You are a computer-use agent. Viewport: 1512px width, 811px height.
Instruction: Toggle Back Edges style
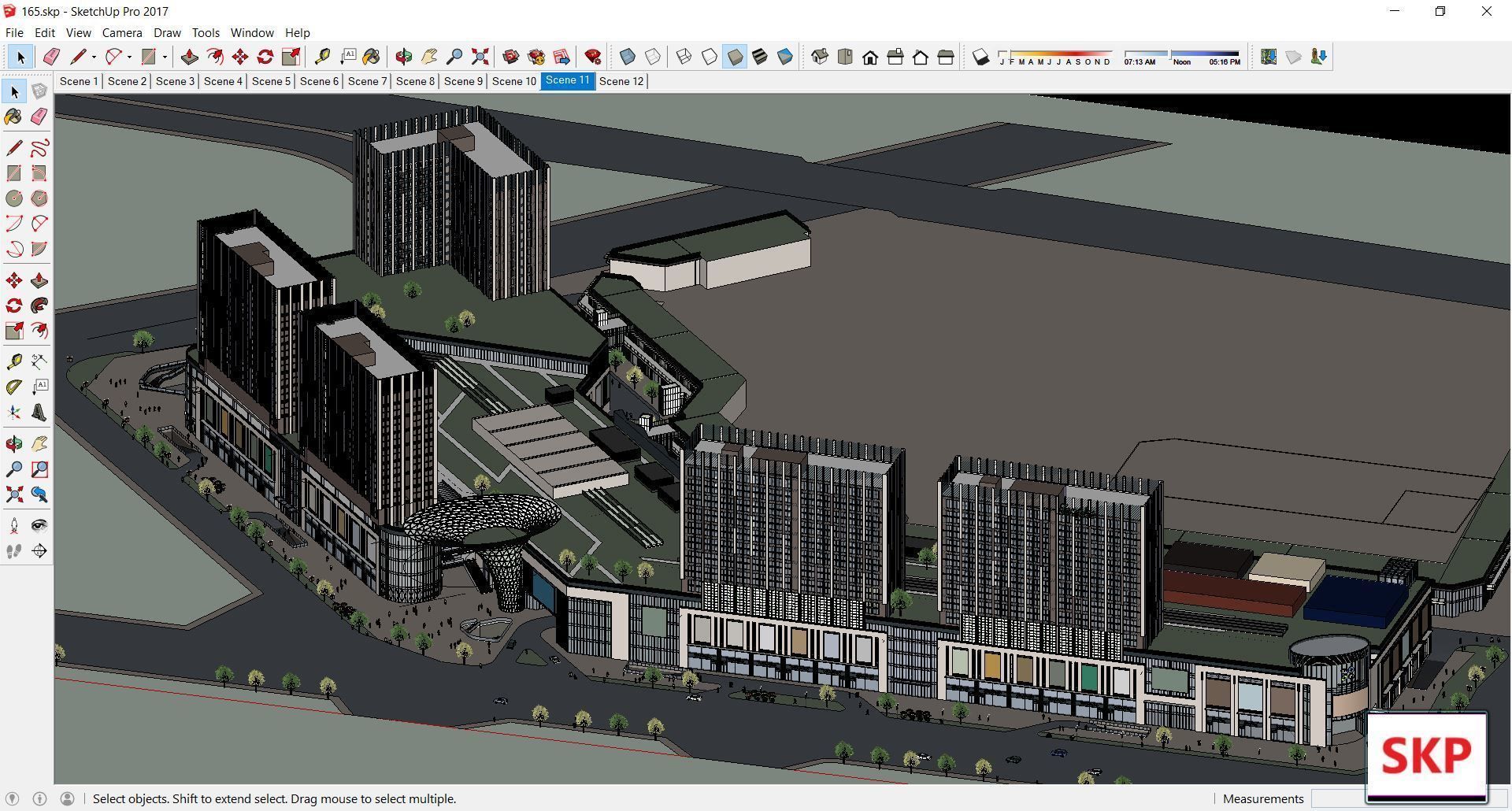click(653, 57)
